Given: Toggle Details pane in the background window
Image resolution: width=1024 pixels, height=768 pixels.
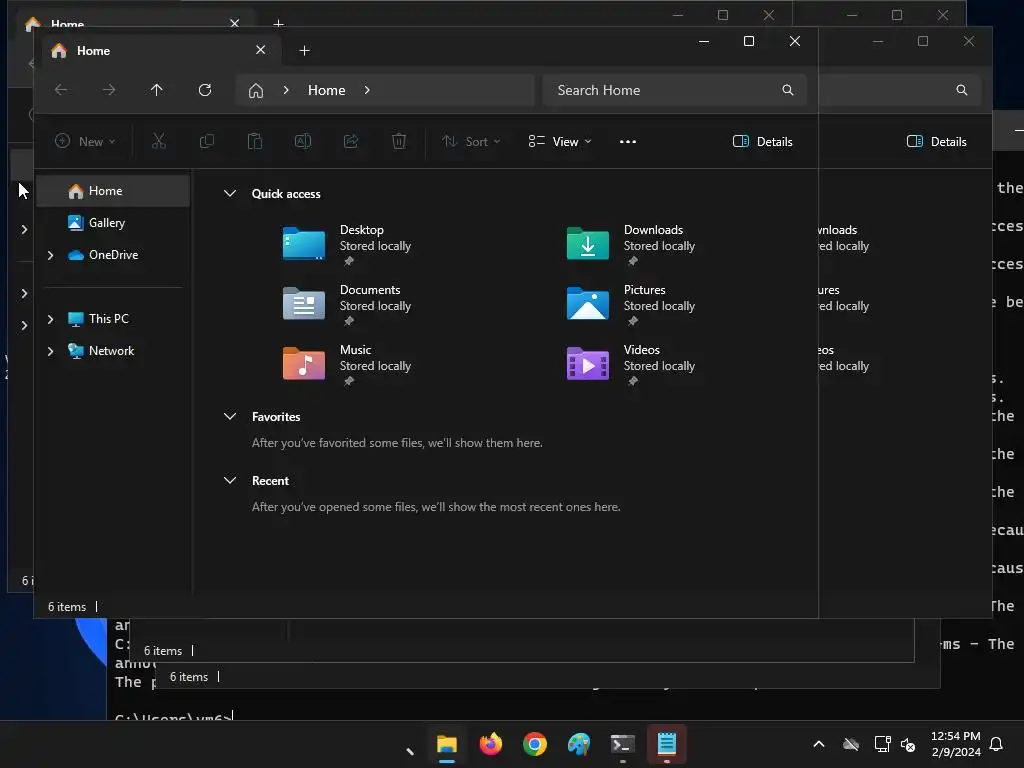Looking at the screenshot, I should pos(936,142).
